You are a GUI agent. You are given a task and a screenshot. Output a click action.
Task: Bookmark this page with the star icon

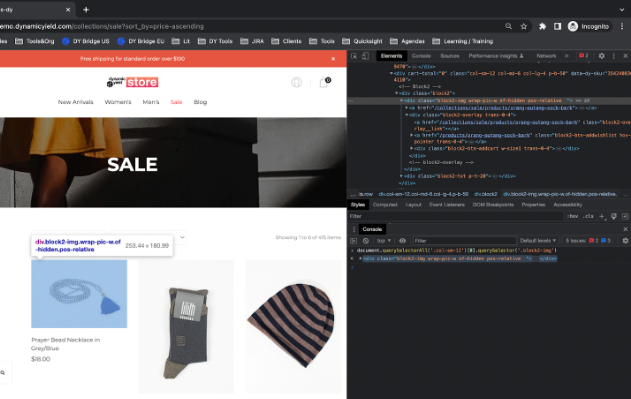[524, 26]
